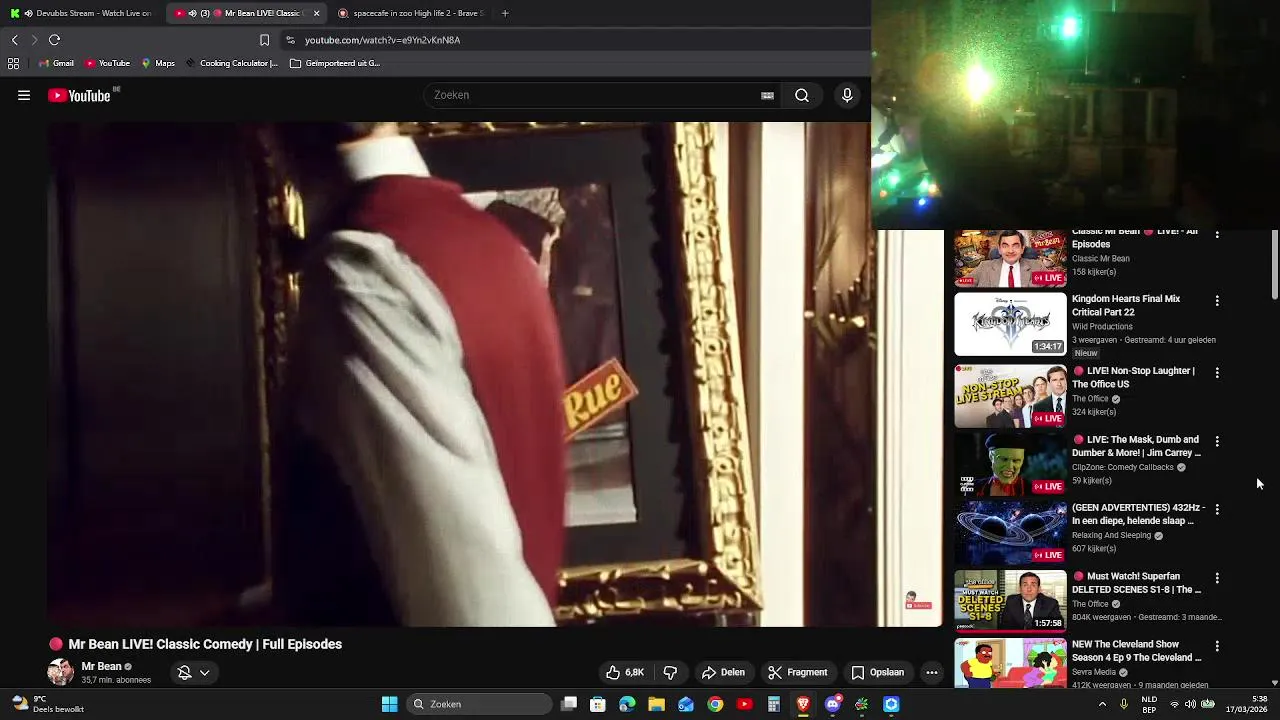Bookmark this page with the bookmark icon
The image size is (1280, 720).
(264, 40)
